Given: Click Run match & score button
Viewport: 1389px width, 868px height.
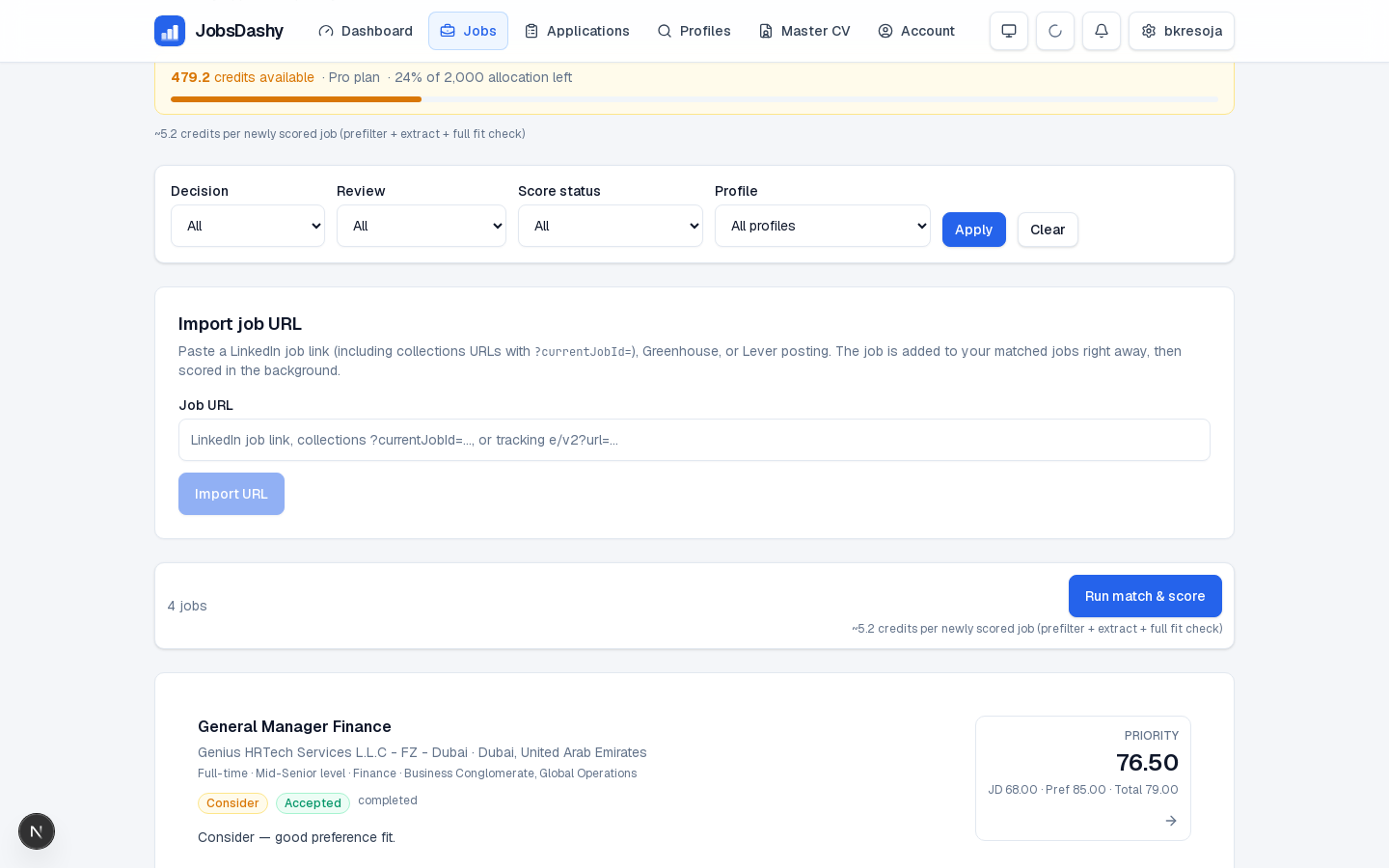Looking at the screenshot, I should (1145, 596).
